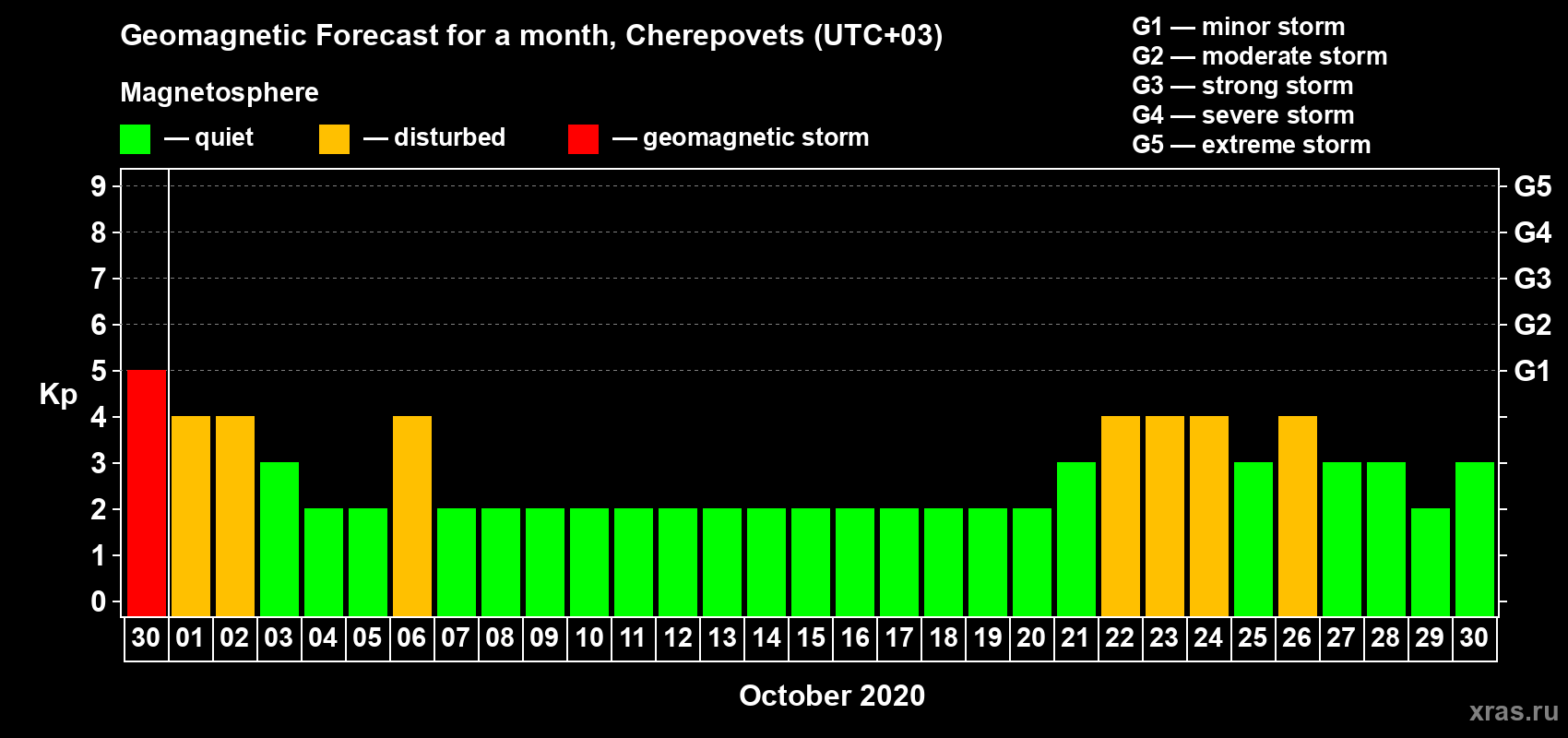Click the '— disturbed' legend label
This screenshot has width=1568, height=738.
(434, 137)
